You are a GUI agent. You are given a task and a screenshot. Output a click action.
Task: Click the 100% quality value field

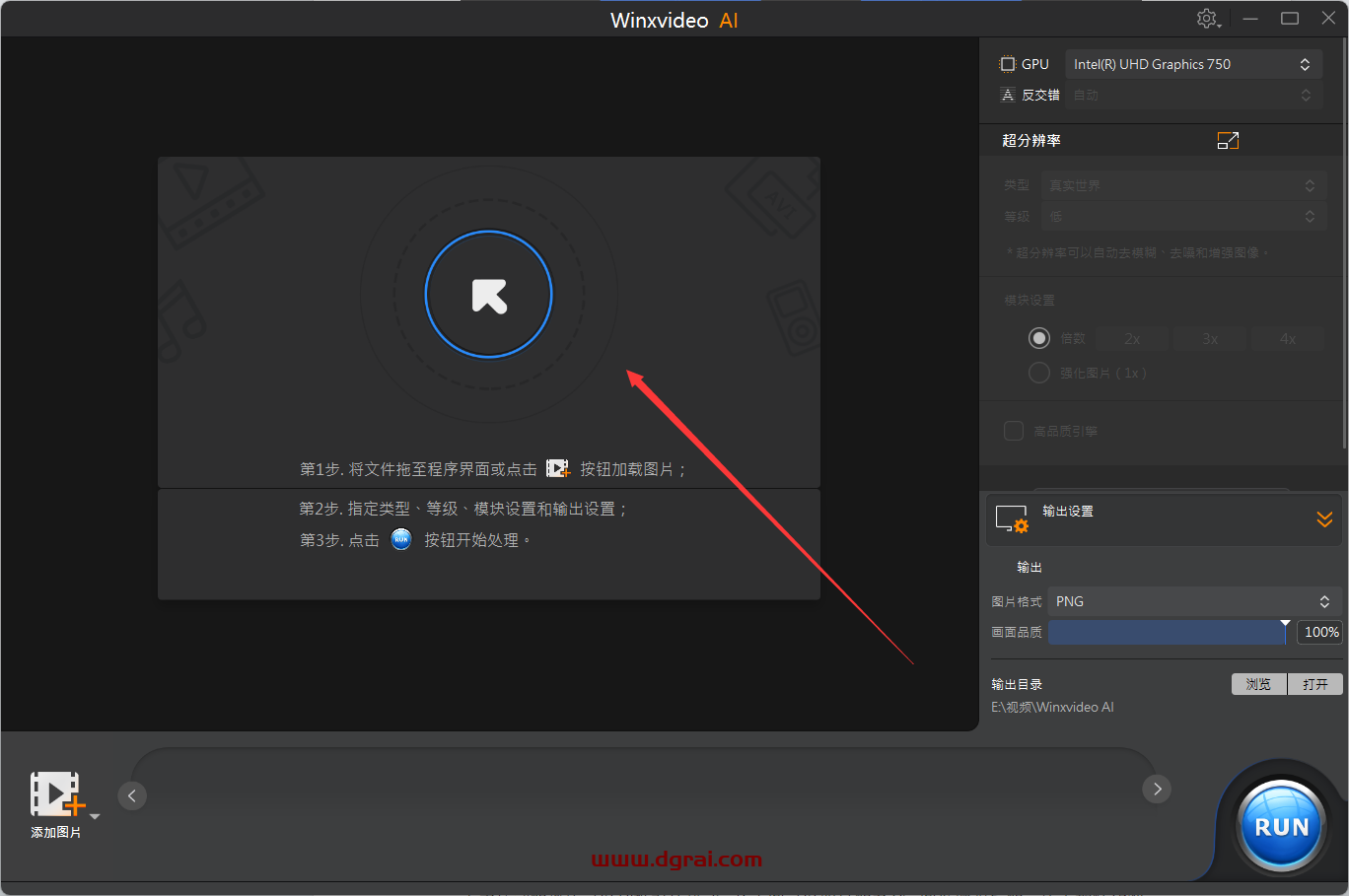1319,632
